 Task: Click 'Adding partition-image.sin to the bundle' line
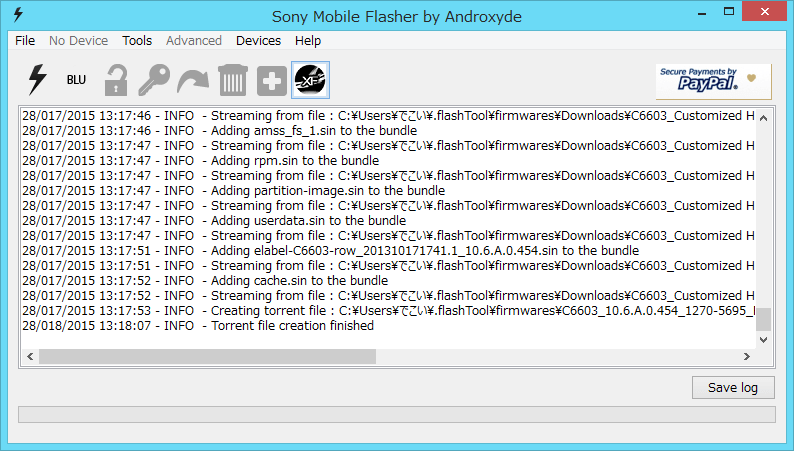(233, 190)
